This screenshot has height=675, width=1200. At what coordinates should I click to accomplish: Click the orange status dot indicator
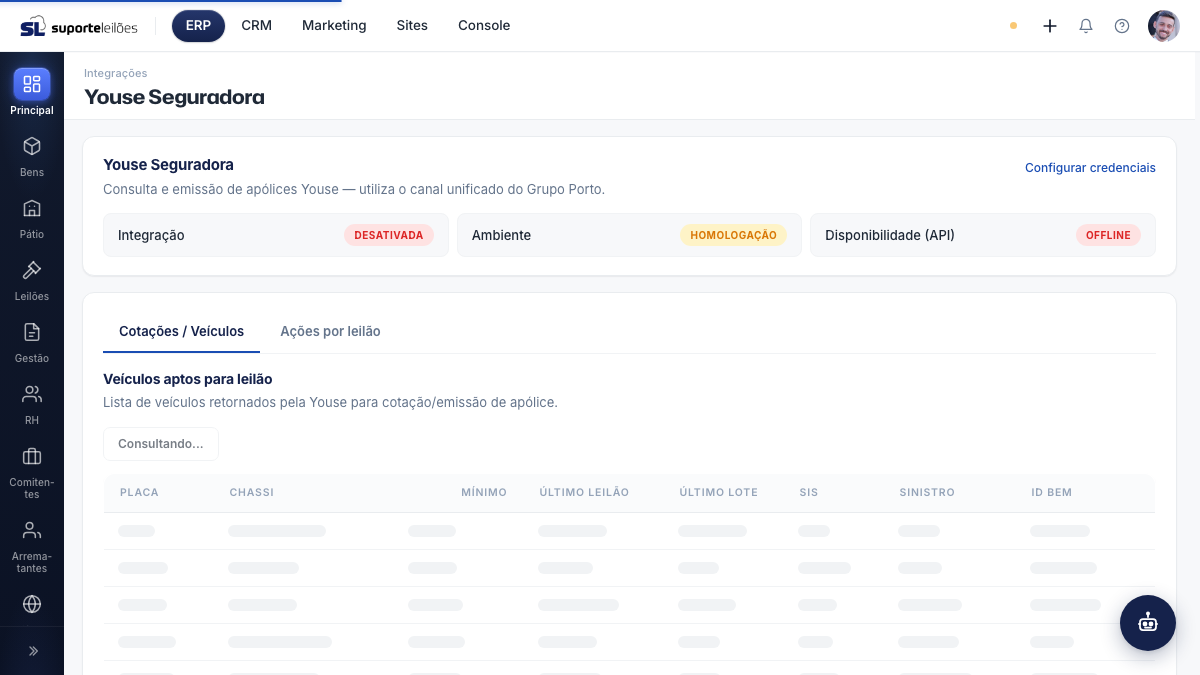[1013, 26]
